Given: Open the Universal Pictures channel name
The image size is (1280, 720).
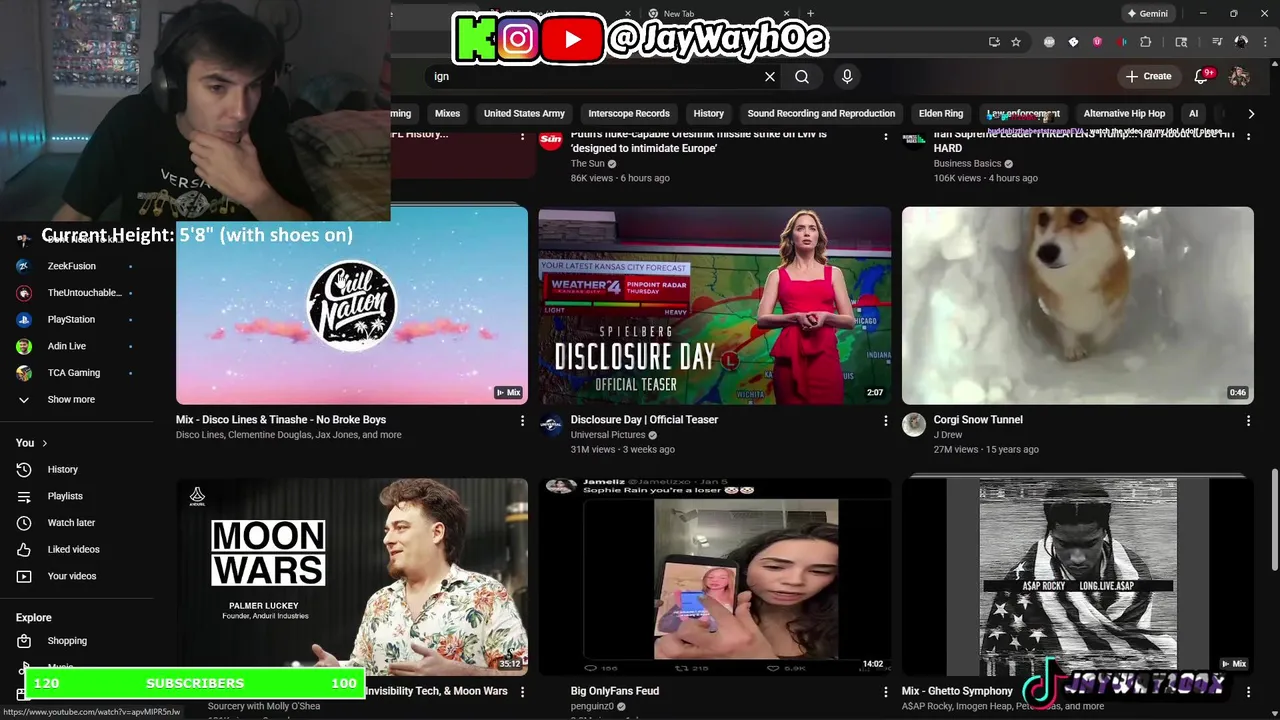Looking at the screenshot, I should (608, 435).
